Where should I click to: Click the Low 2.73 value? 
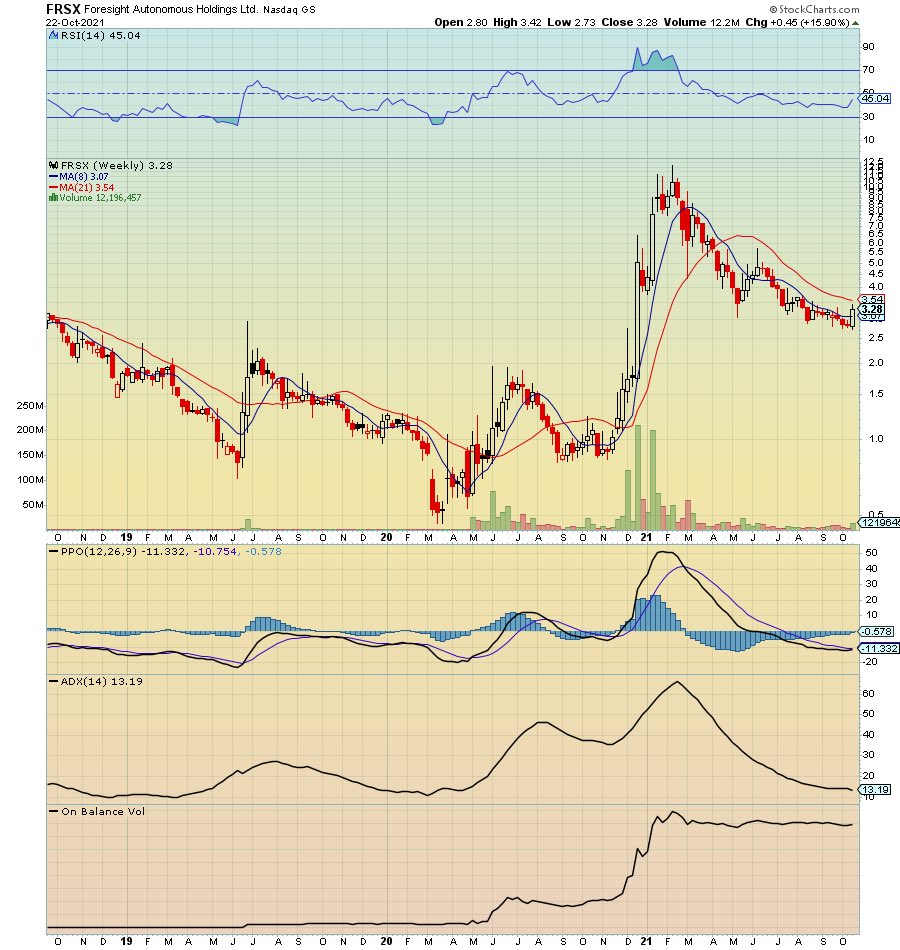point(572,22)
